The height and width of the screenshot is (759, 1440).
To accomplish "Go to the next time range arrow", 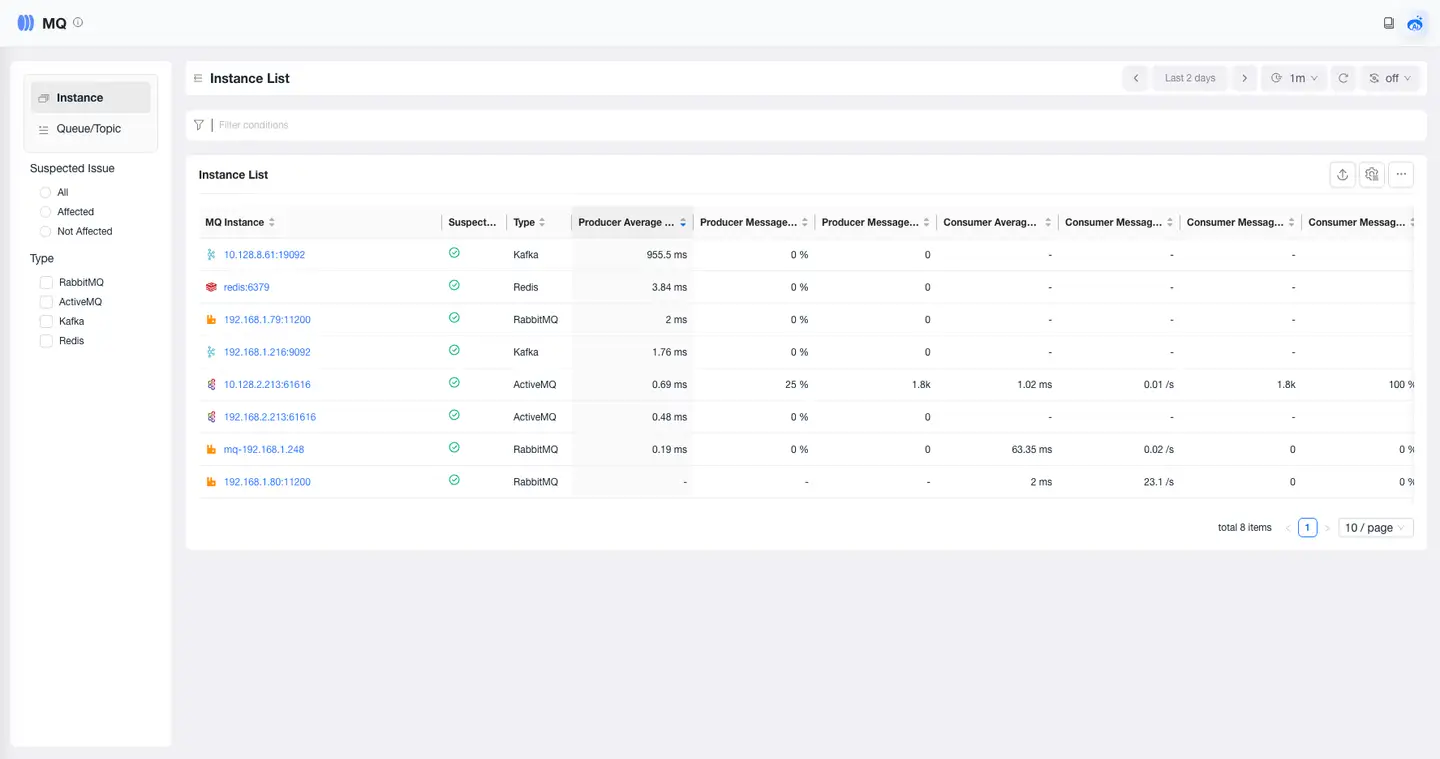I will tap(1244, 78).
